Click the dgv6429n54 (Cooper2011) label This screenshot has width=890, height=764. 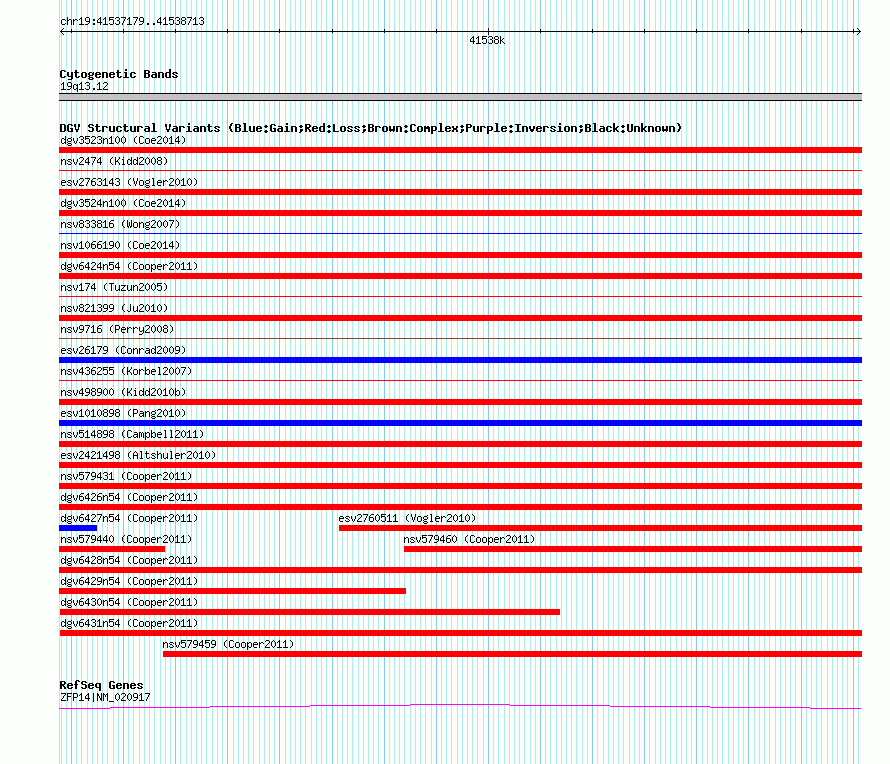(x=129, y=581)
